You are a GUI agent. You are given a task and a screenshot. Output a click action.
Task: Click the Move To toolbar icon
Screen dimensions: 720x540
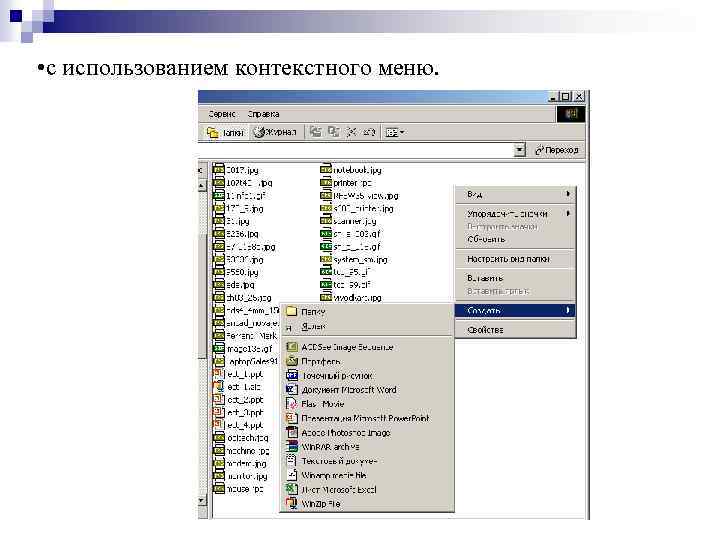[x=315, y=132]
